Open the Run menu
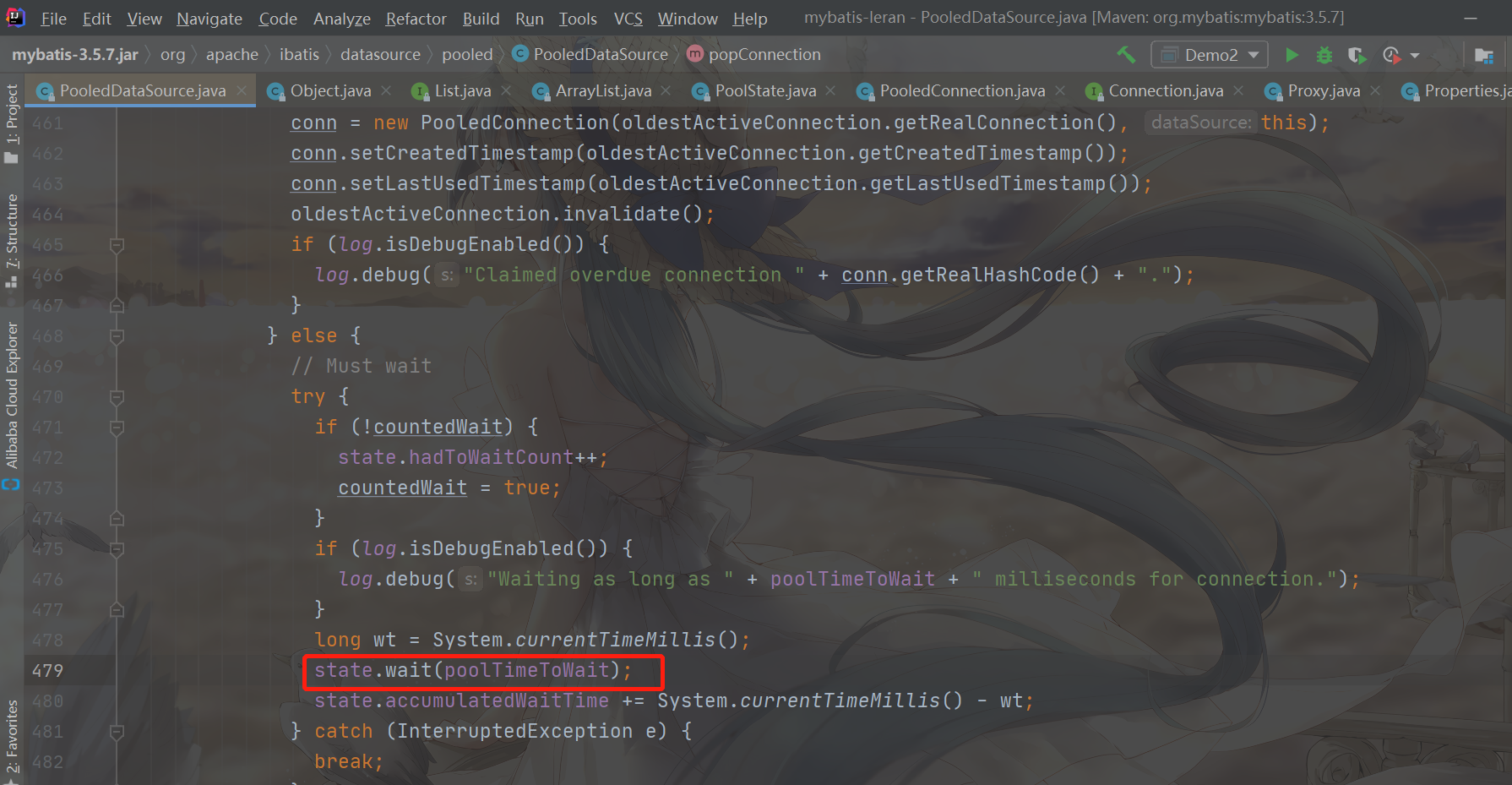The height and width of the screenshot is (785, 1512). [530, 19]
